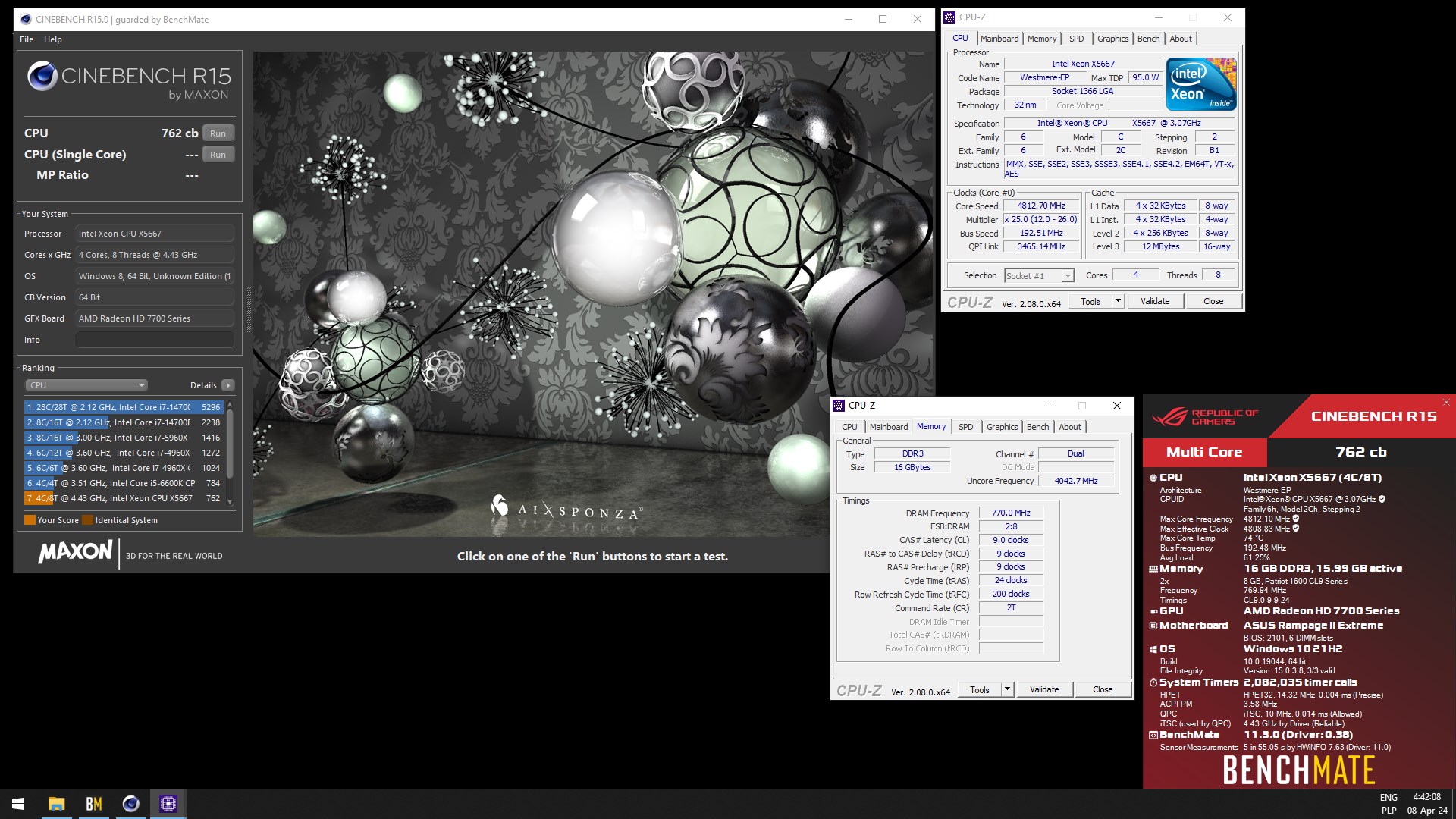1456x819 pixels.
Task: Click Tools button in CPU-Z Memory window
Action: 980,689
